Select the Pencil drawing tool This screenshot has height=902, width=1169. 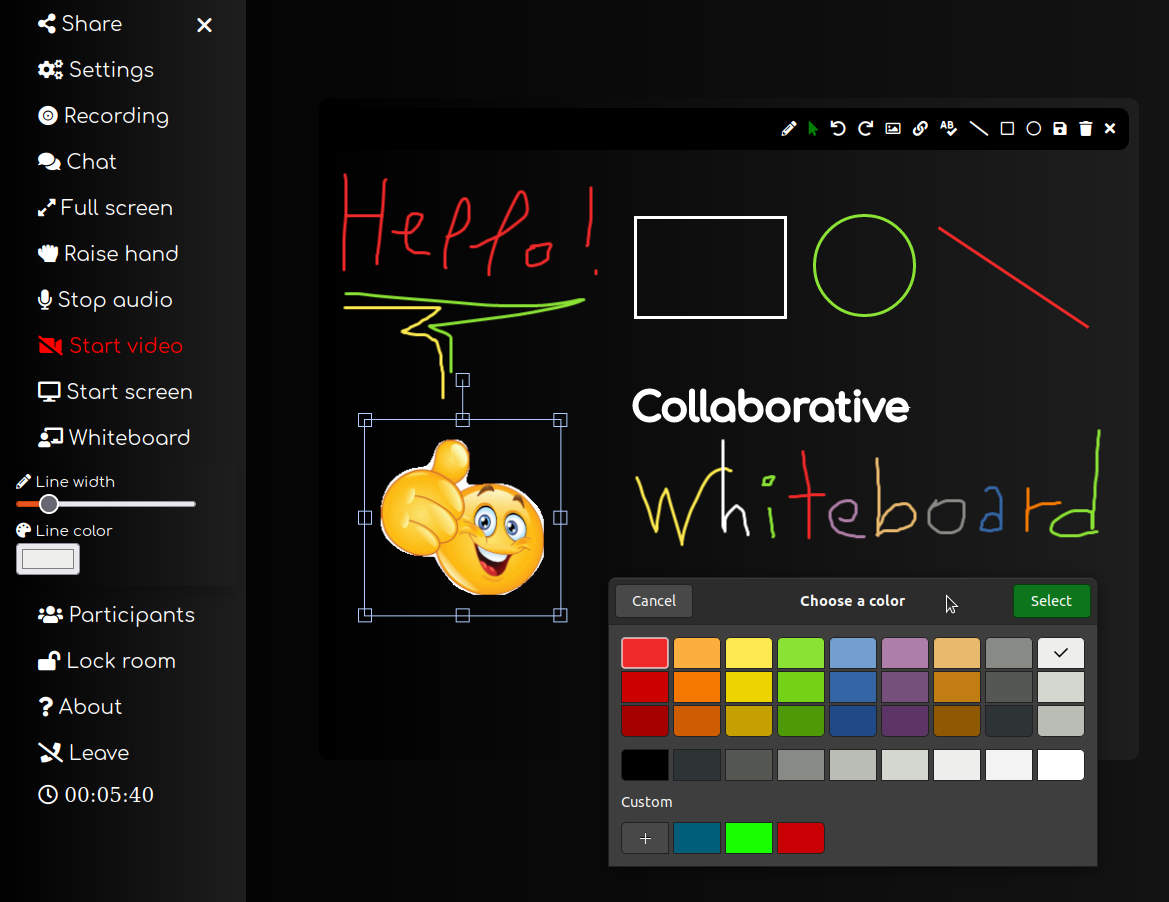coord(789,128)
